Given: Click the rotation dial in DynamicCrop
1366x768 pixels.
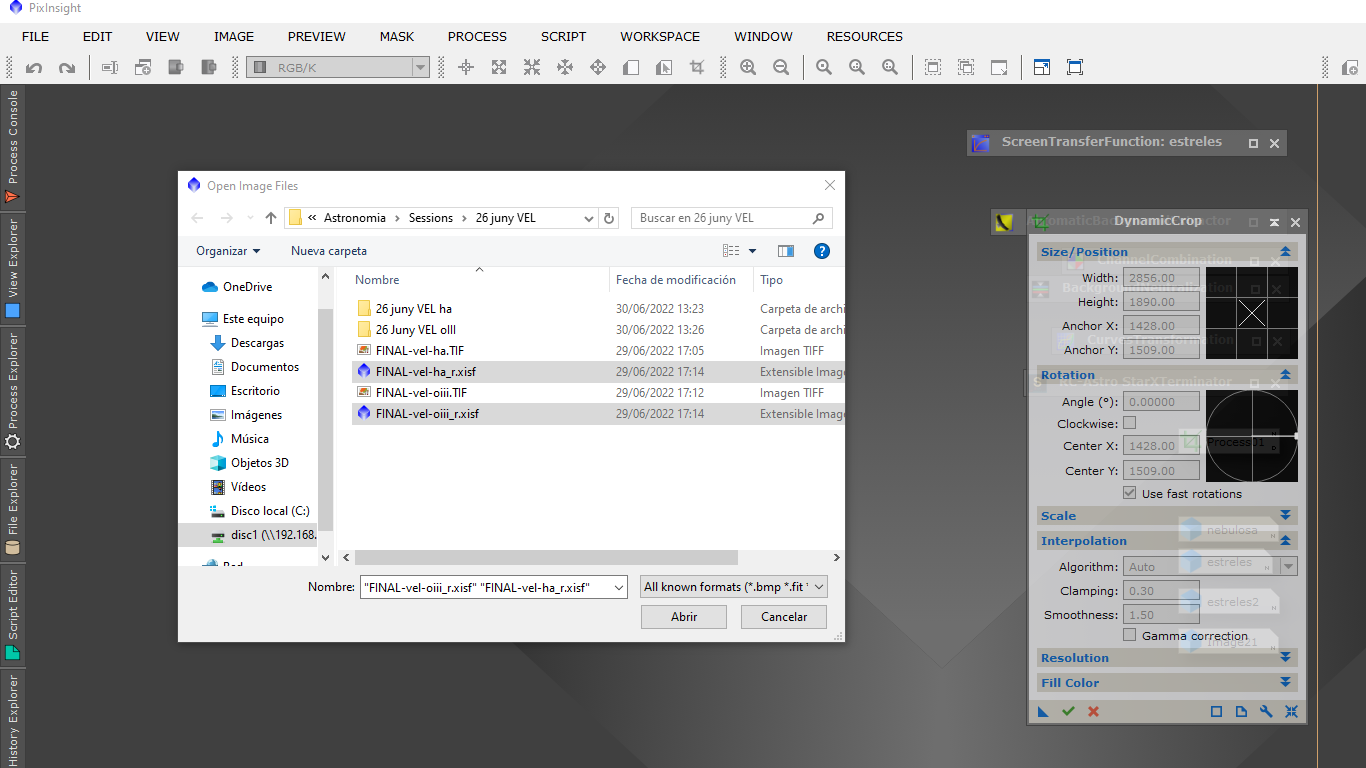Looking at the screenshot, I should (1252, 436).
